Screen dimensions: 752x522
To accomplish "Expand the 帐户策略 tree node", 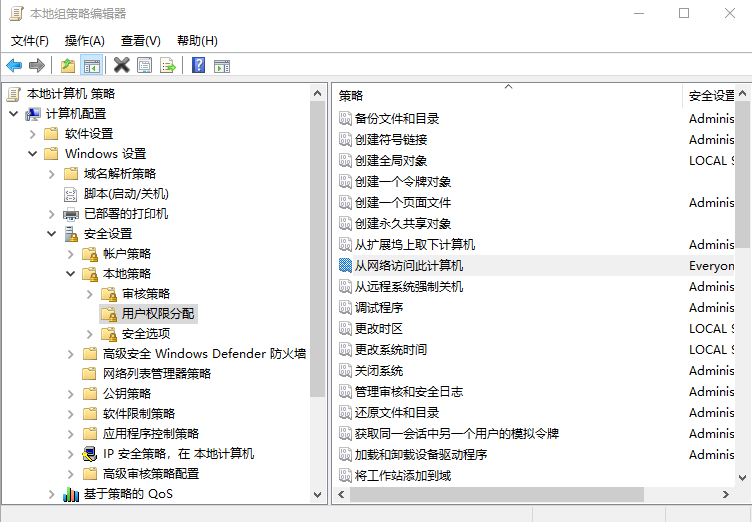I will (71, 254).
